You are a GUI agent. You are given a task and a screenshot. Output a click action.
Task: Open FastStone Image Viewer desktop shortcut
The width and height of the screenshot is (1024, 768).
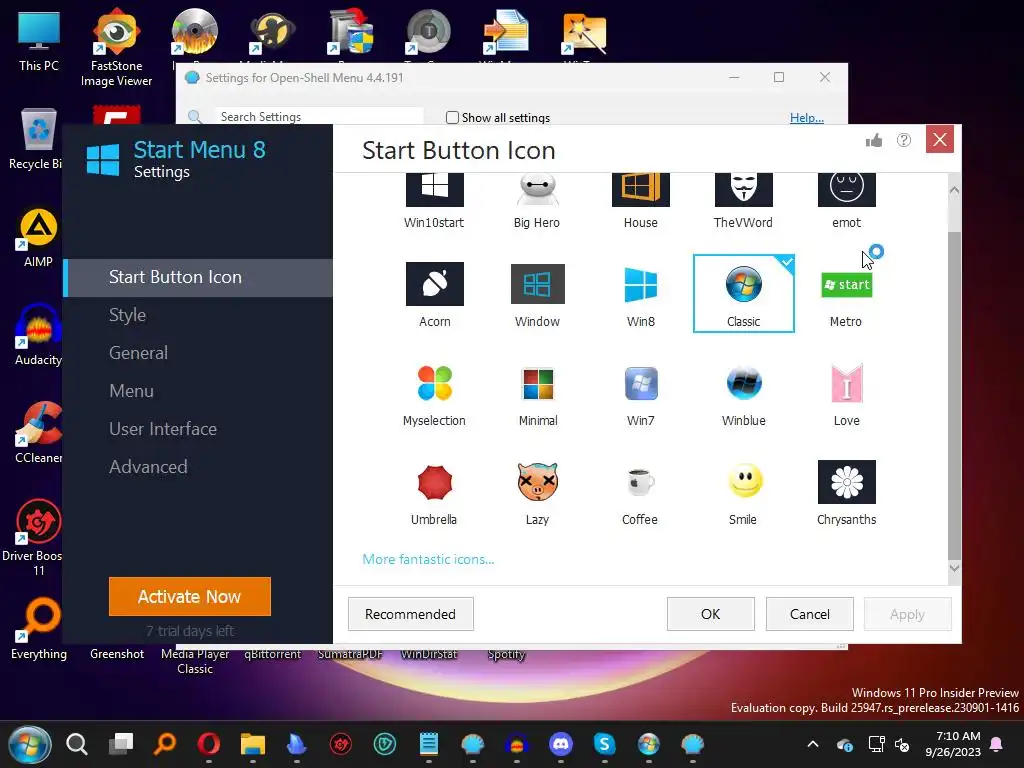point(116,48)
